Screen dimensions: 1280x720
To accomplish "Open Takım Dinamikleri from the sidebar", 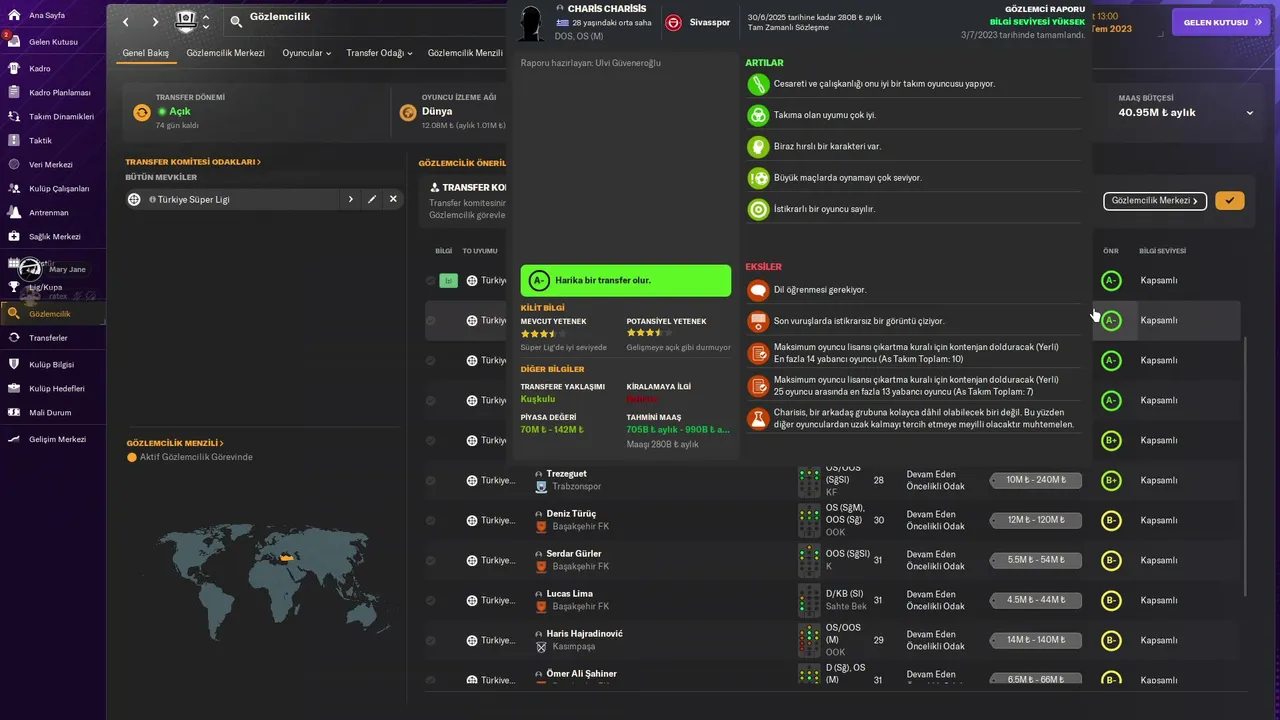I will tap(61, 117).
